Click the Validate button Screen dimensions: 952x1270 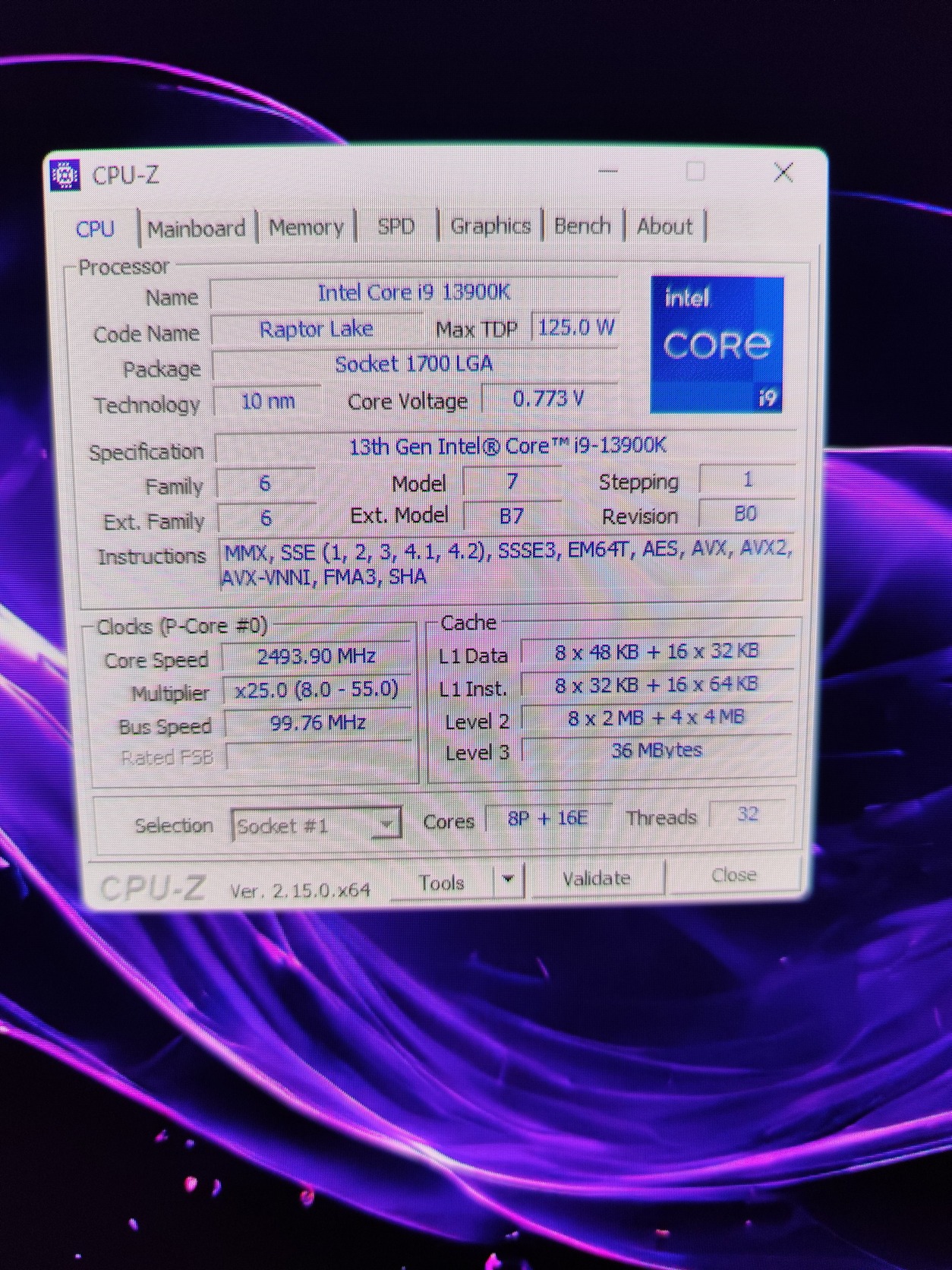597,878
